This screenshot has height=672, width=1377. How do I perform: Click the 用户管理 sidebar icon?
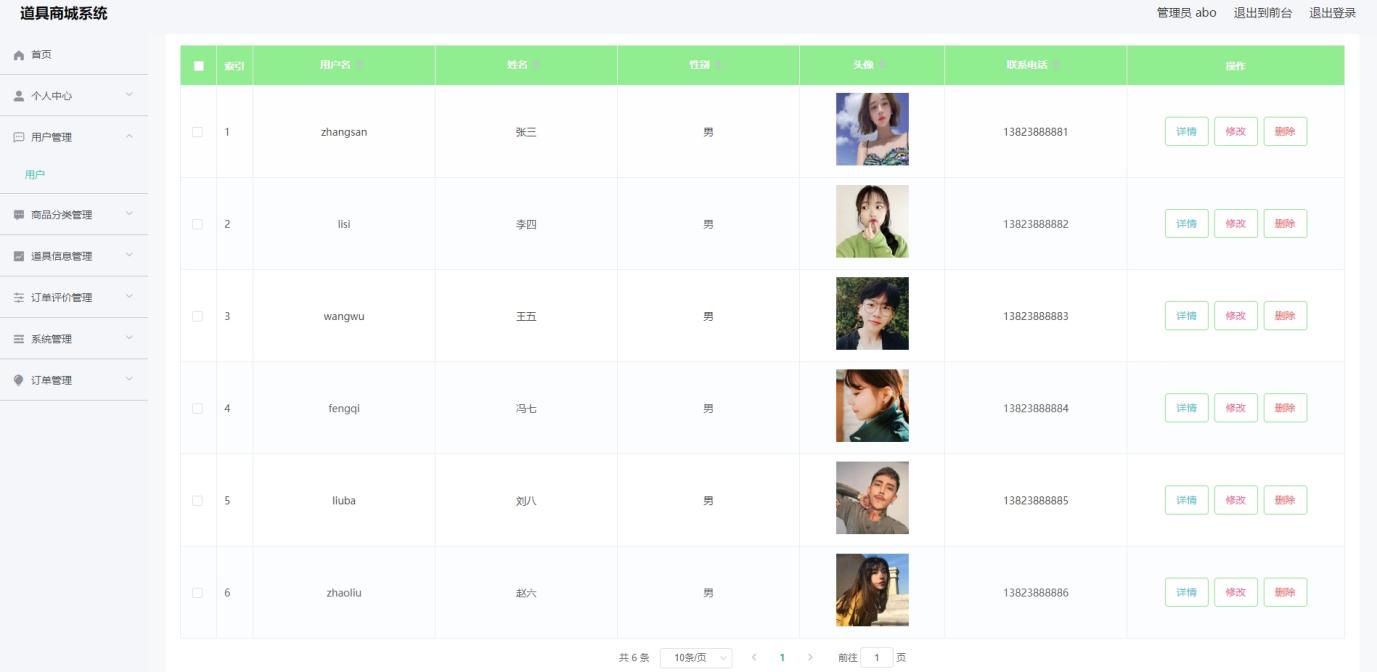click(x=18, y=137)
